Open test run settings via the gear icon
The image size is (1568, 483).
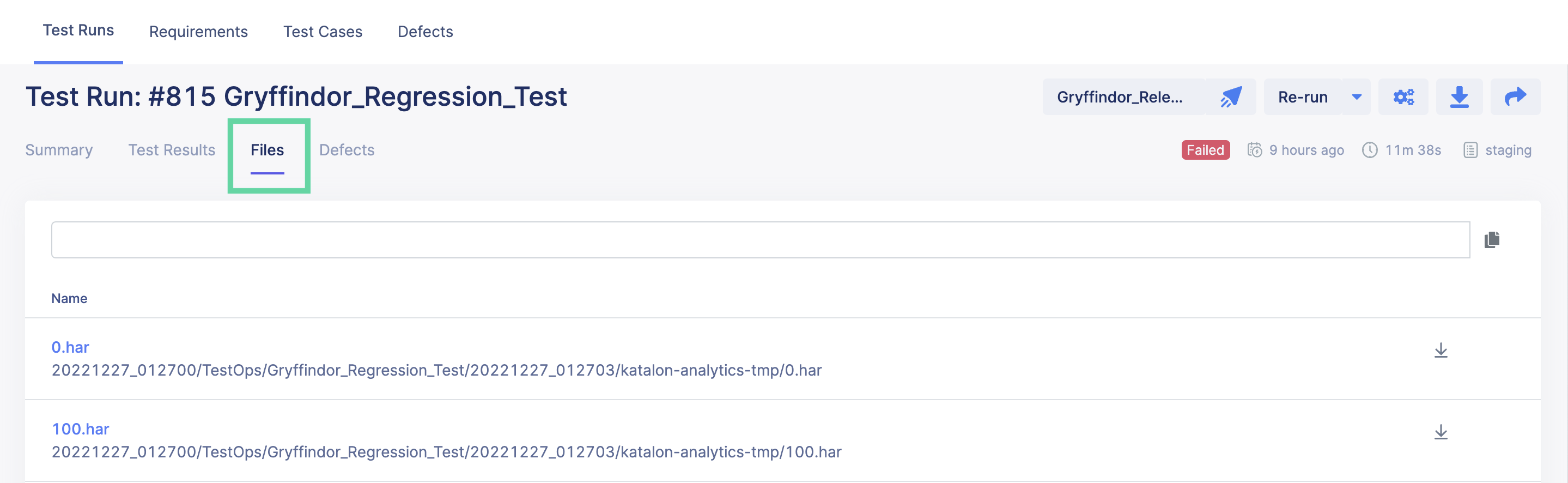click(x=1403, y=96)
